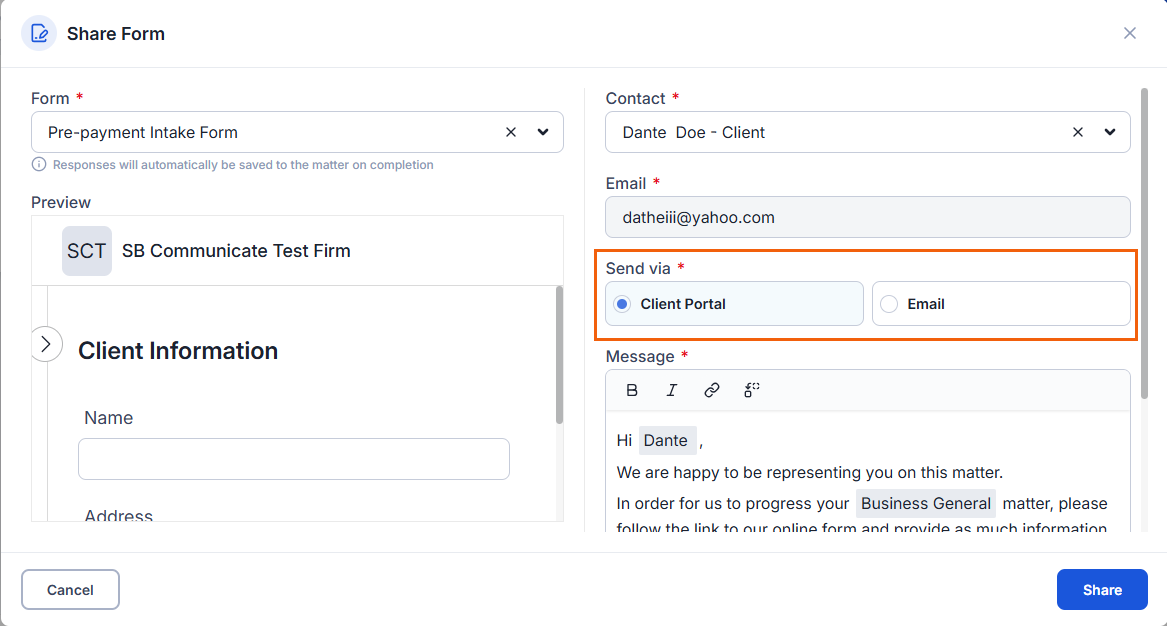Click the form preview vertical scrollbar
Viewport: 1167px width, 626px height.
(x=559, y=355)
